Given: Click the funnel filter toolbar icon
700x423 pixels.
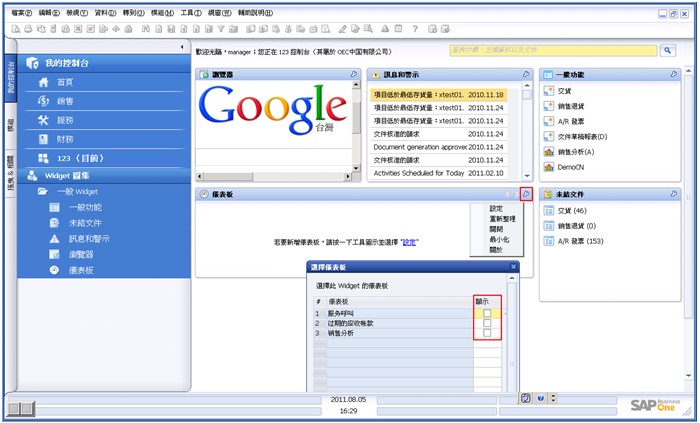Looking at the screenshot, I should (221, 29).
